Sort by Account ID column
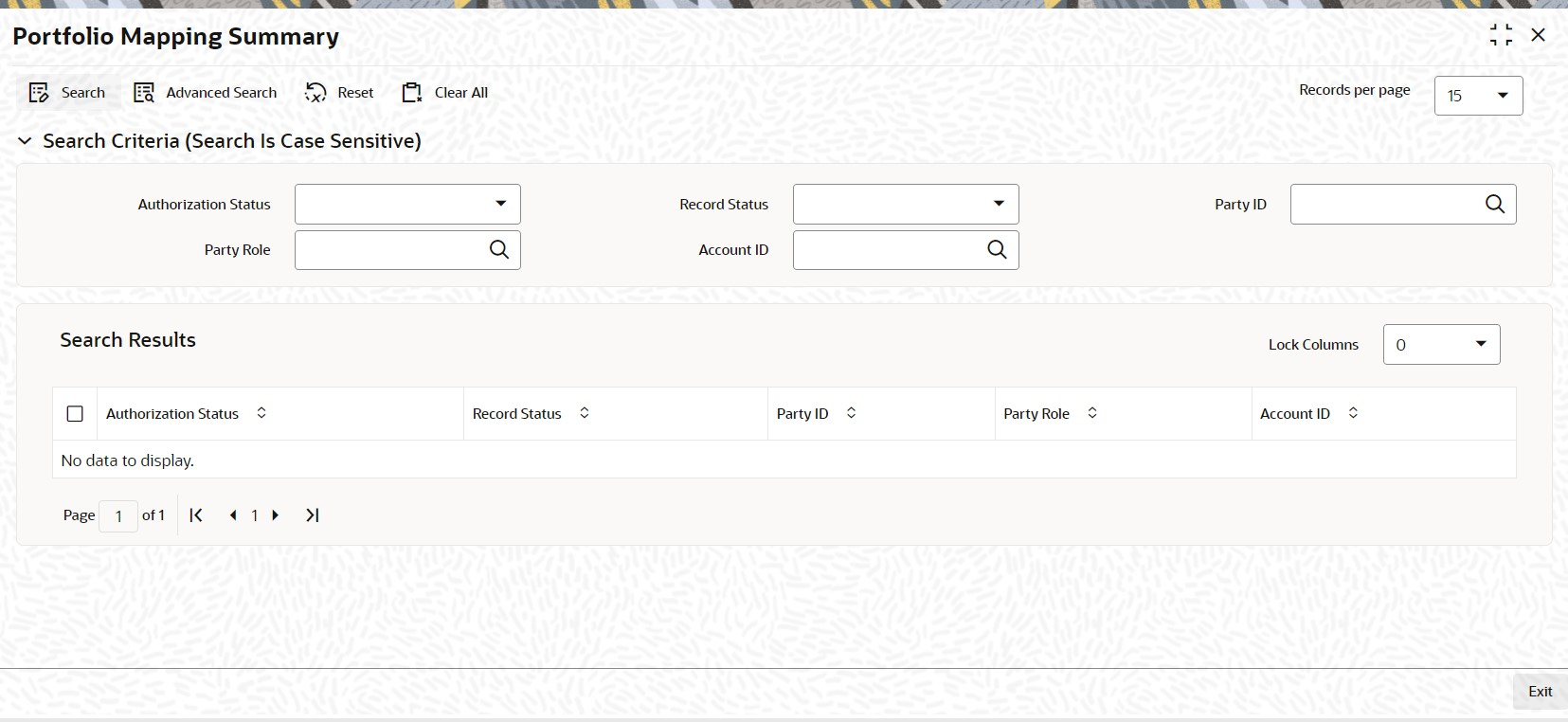The width and height of the screenshot is (1568, 722). pos(1353,413)
